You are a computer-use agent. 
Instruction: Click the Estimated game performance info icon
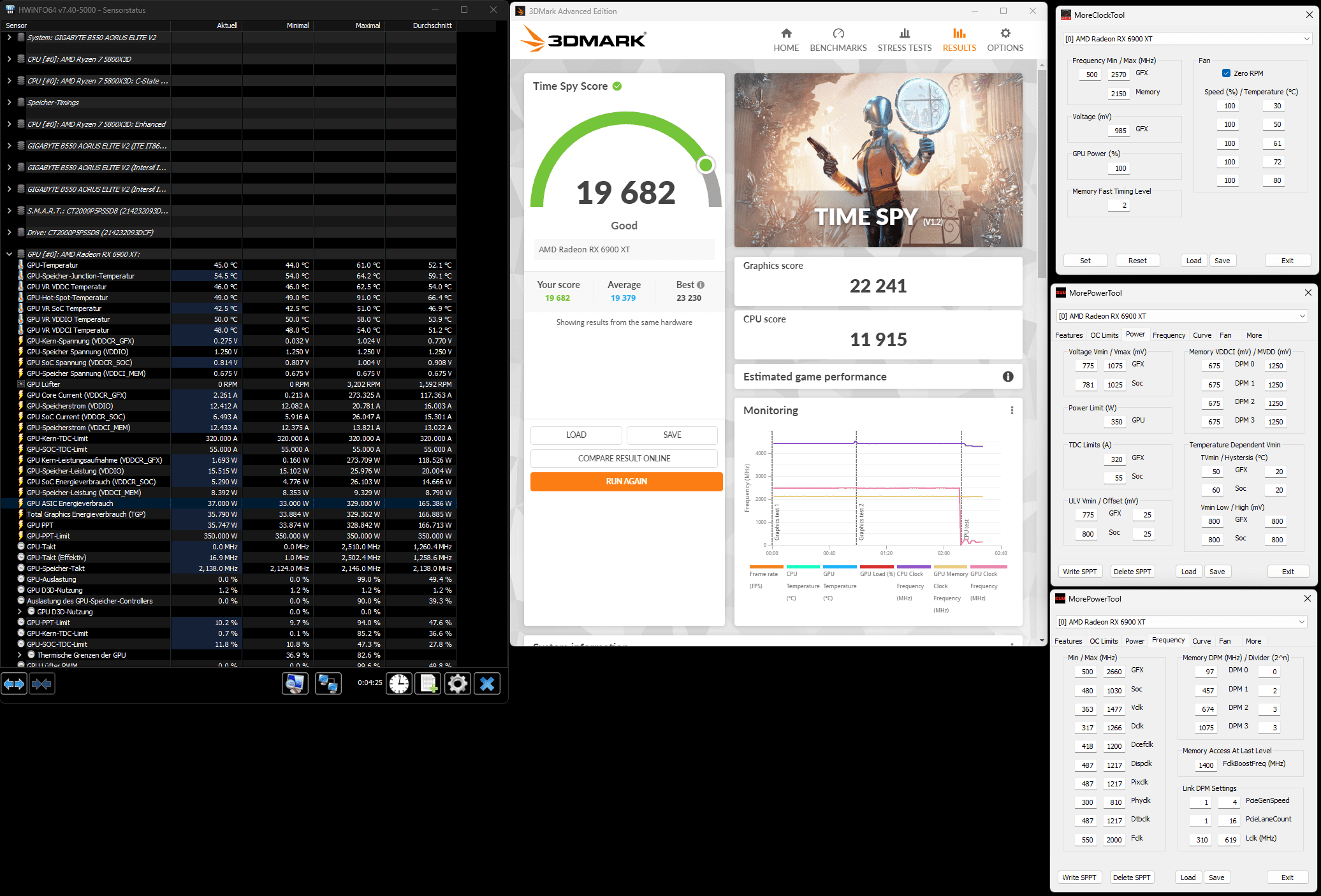point(1008,377)
